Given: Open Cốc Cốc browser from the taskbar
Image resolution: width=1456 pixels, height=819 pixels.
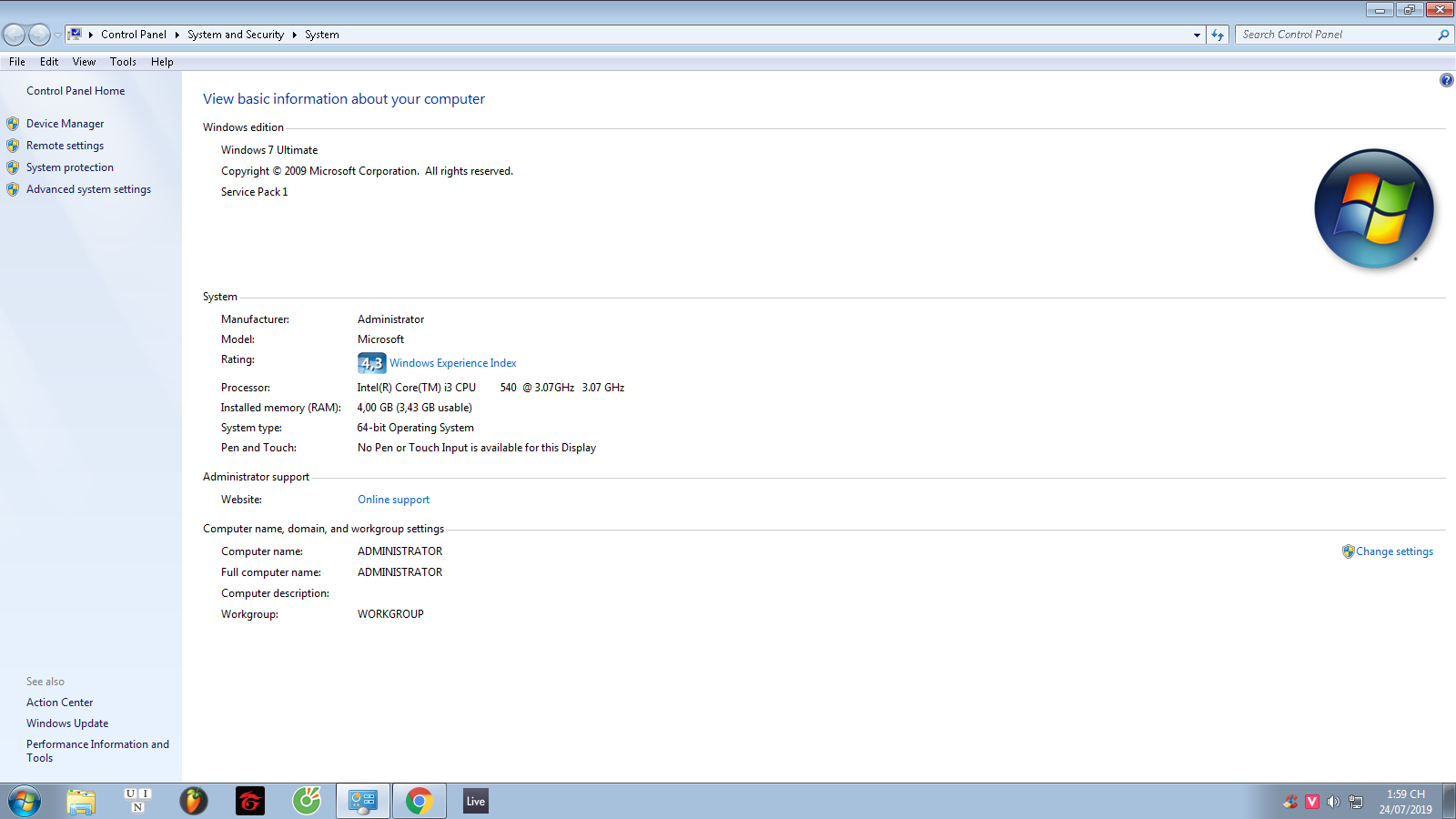Looking at the screenshot, I should pyautogui.click(x=307, y=801).
